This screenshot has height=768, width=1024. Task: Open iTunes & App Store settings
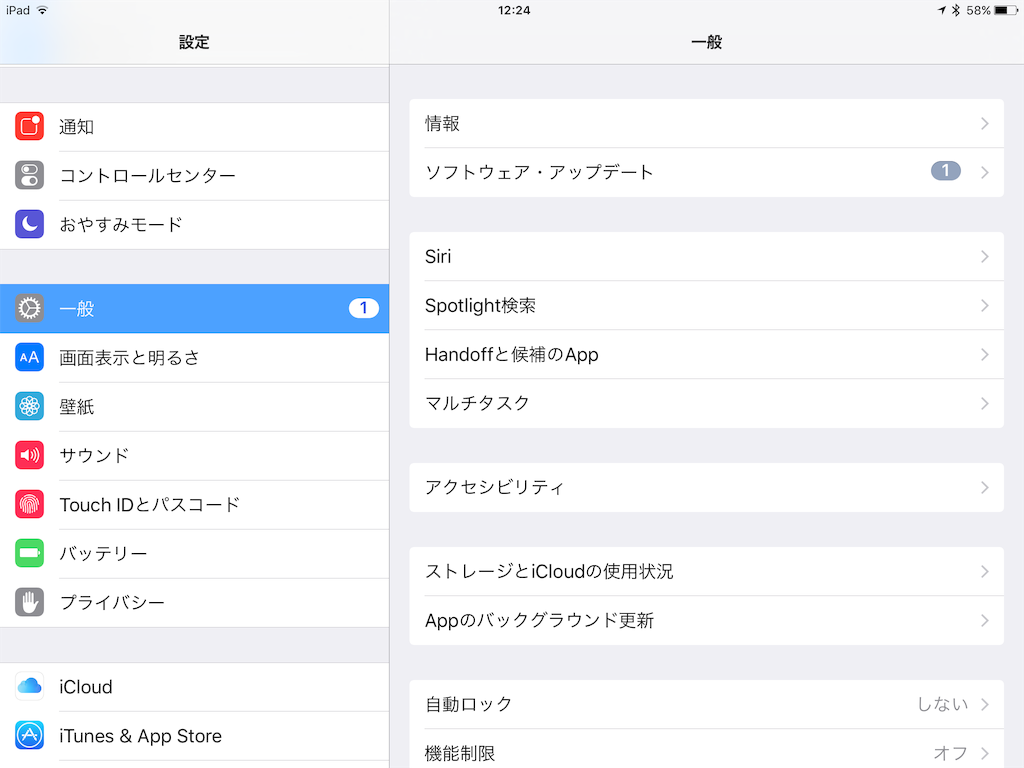coord(195,736)
